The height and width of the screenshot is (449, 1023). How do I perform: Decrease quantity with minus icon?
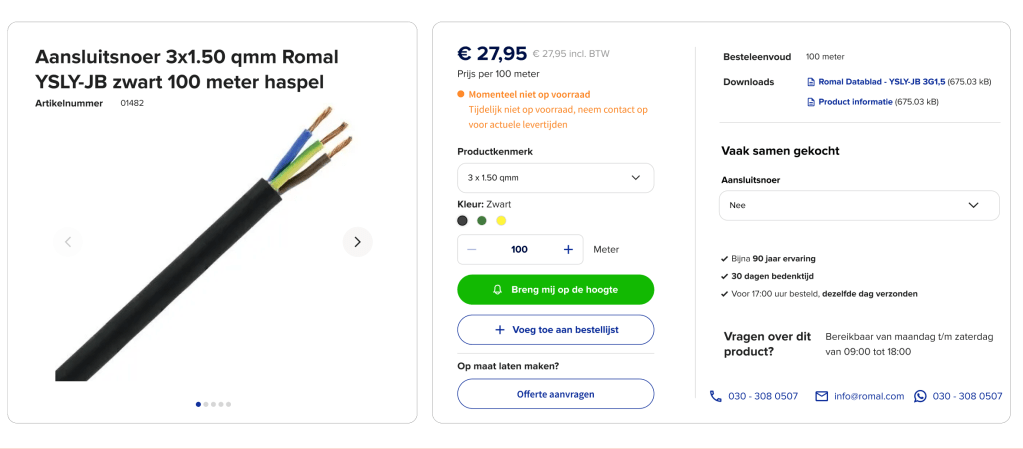(472, 249)
